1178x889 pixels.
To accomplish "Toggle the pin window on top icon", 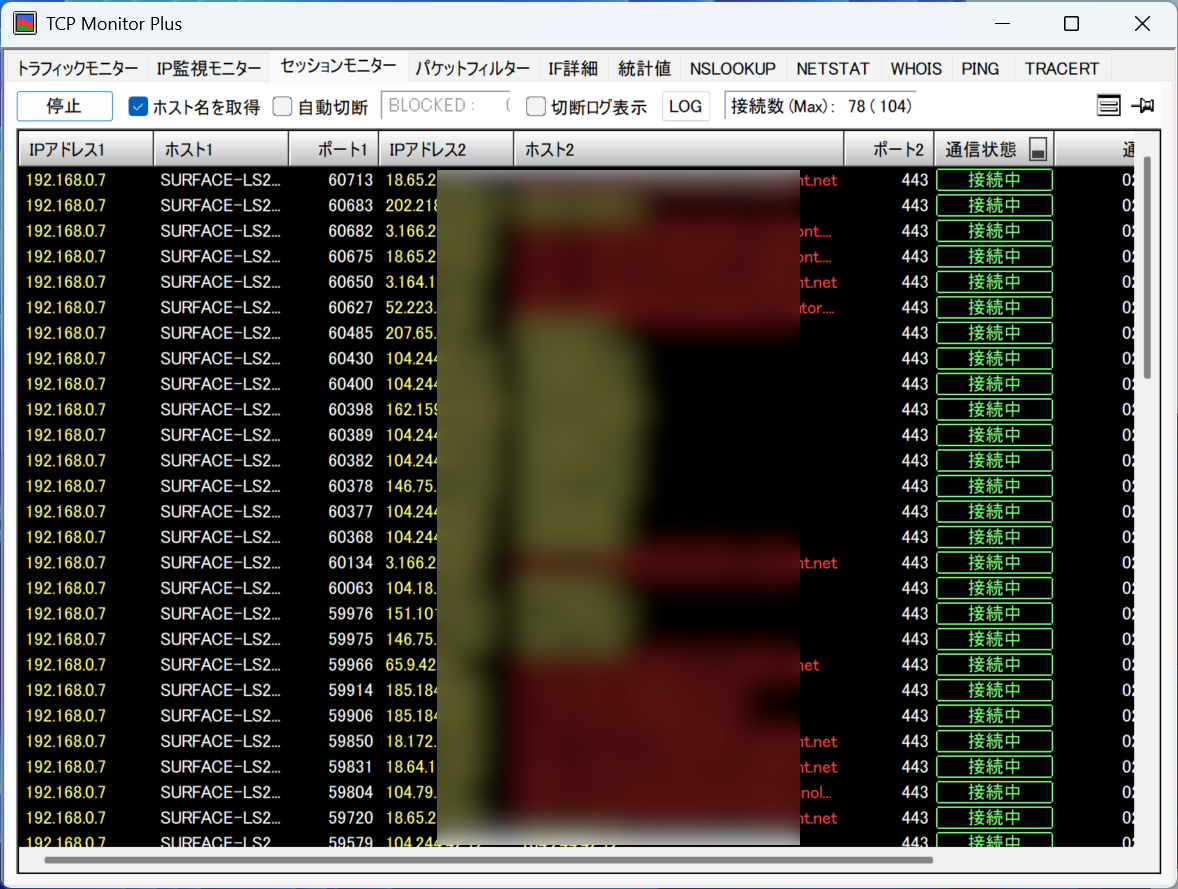I will (x=1143, y=106).
